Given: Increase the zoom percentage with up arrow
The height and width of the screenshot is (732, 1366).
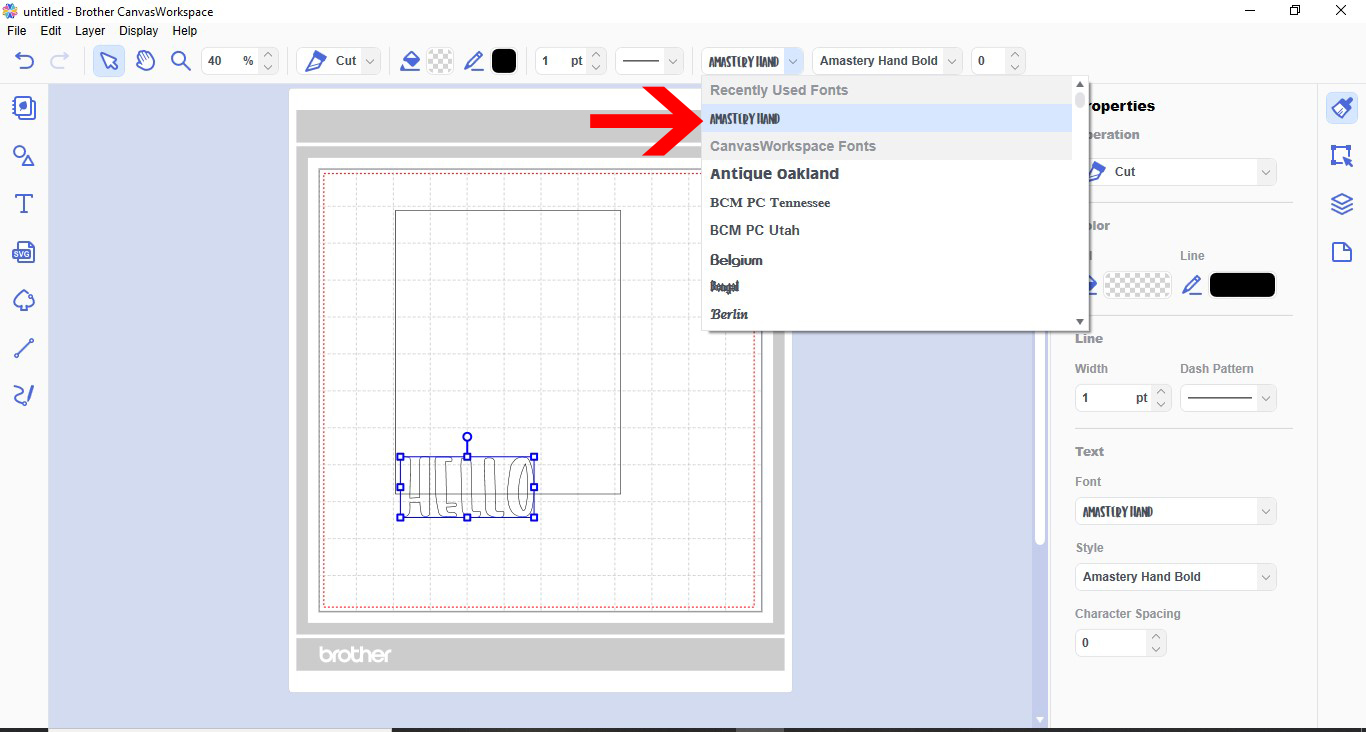Looking at the screenshot, I should pyautogui.click(x=268, y=54).
